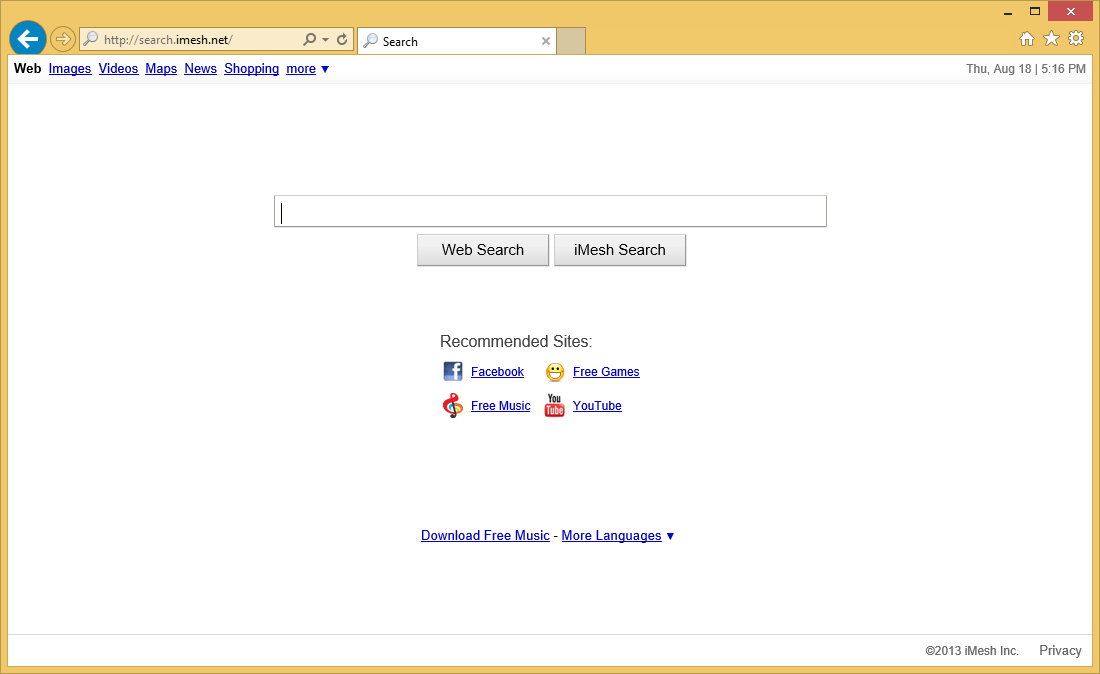
Task: Click the iMesh Search button
Action: click(x=619, y=249)
